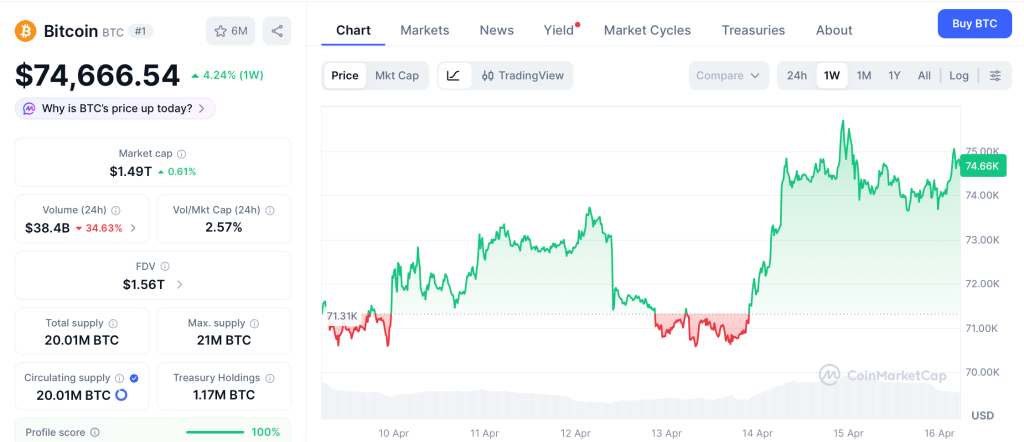Click the share icon beside Bitcoin title

coord(277,31)
